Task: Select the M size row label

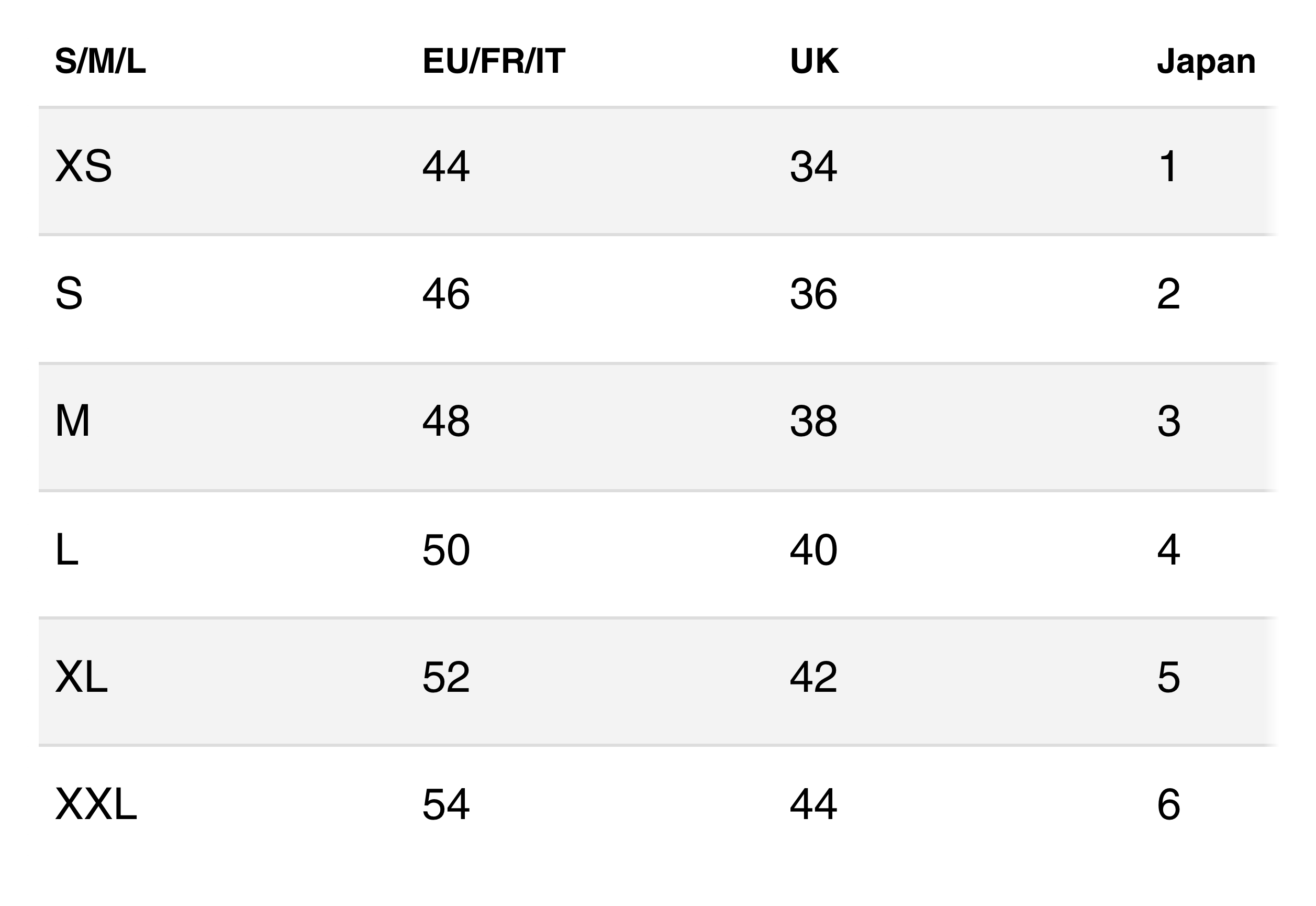Action: tap(73, 421)
